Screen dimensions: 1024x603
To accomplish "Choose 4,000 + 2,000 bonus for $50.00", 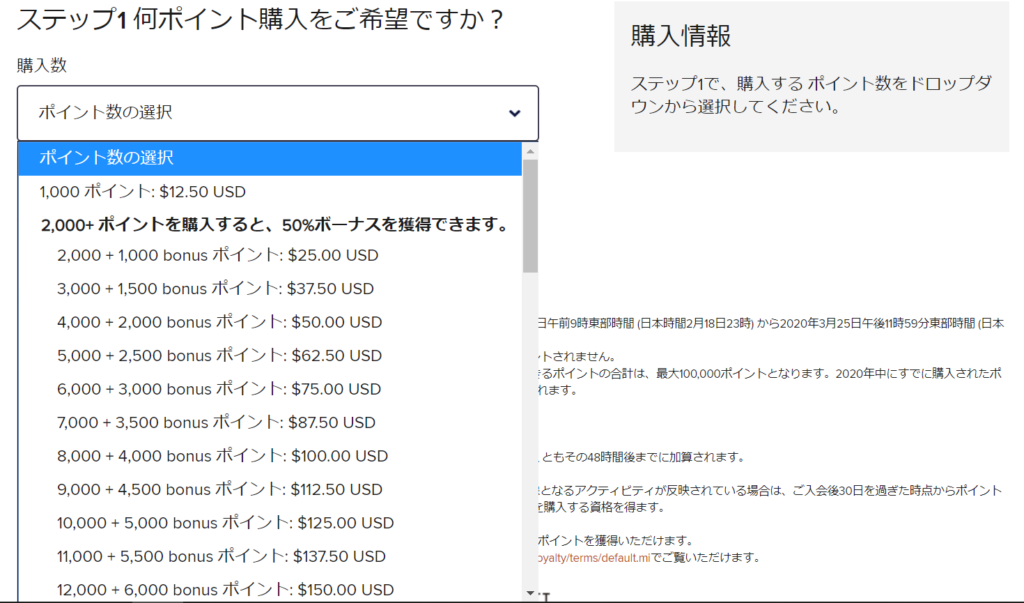I will tap(219, 322).
